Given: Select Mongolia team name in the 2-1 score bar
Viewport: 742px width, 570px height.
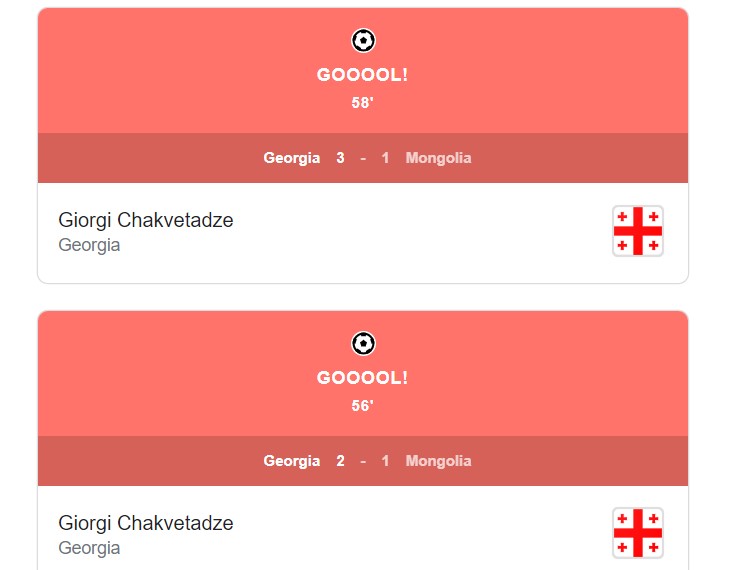Looking at the screenshot, I should click(438, 461).
